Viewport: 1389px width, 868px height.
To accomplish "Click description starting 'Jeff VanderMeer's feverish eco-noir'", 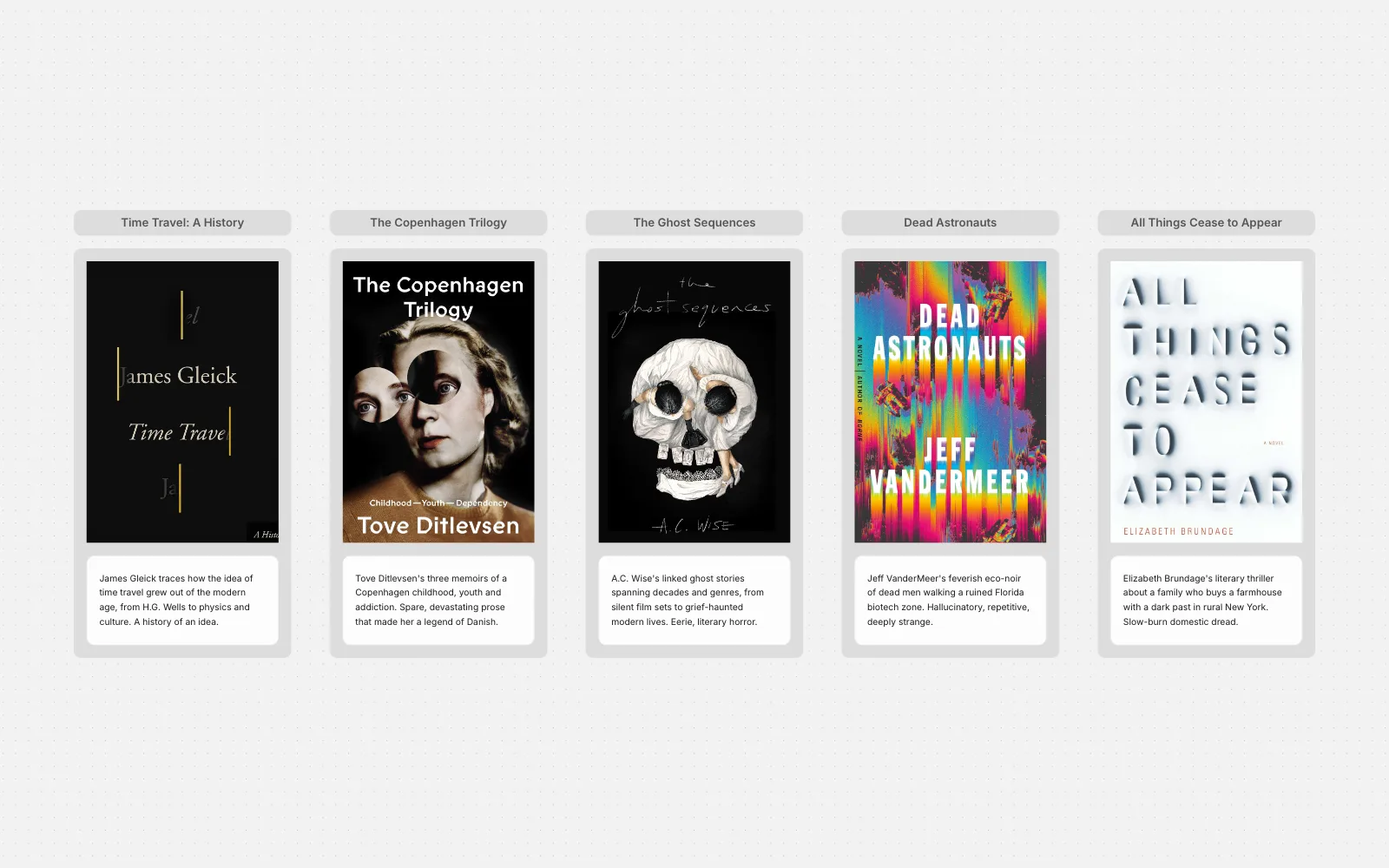I will pyautogui.click(x=951, y=600).
